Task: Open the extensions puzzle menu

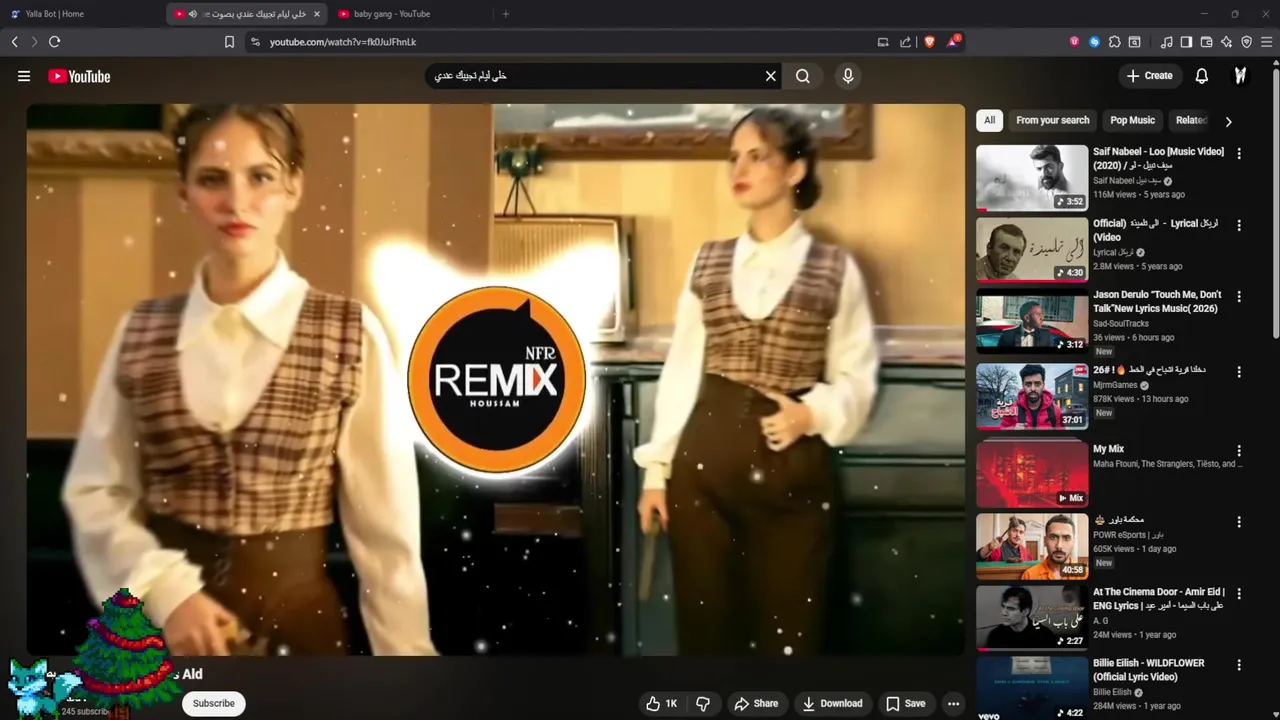Action: coord(1115,42)
